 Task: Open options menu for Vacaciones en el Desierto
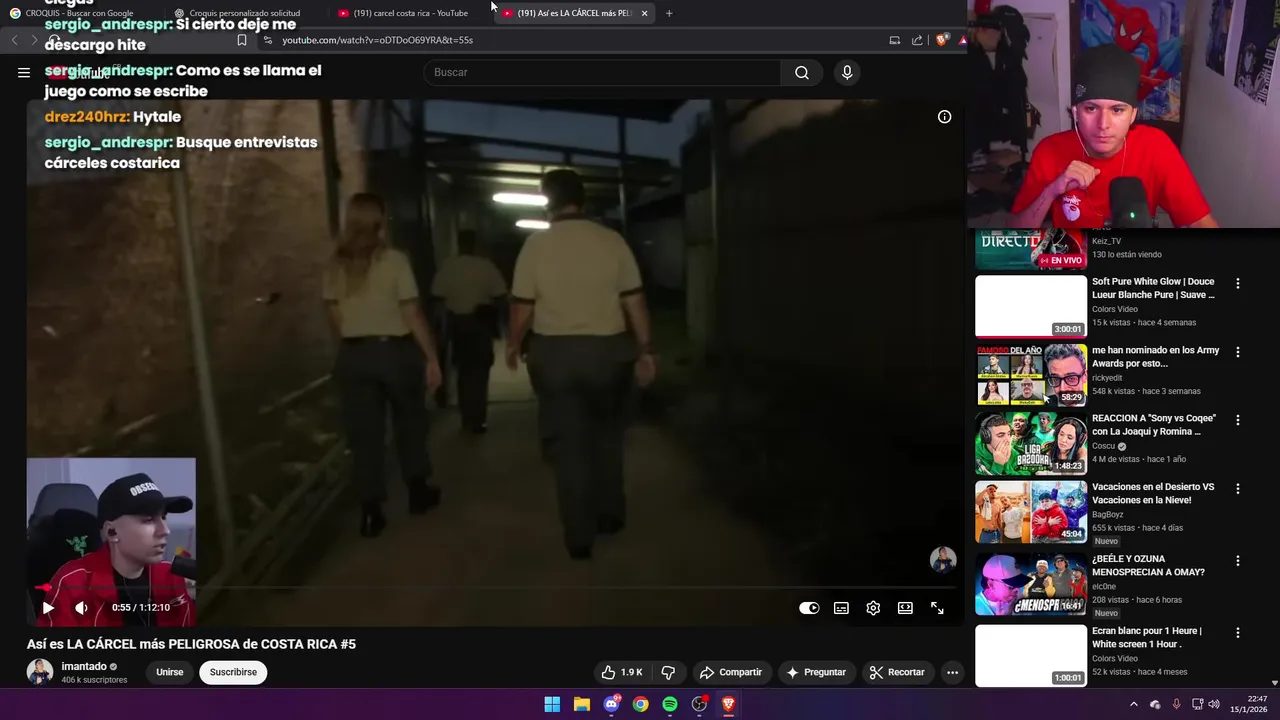[x=1237, y=488]
